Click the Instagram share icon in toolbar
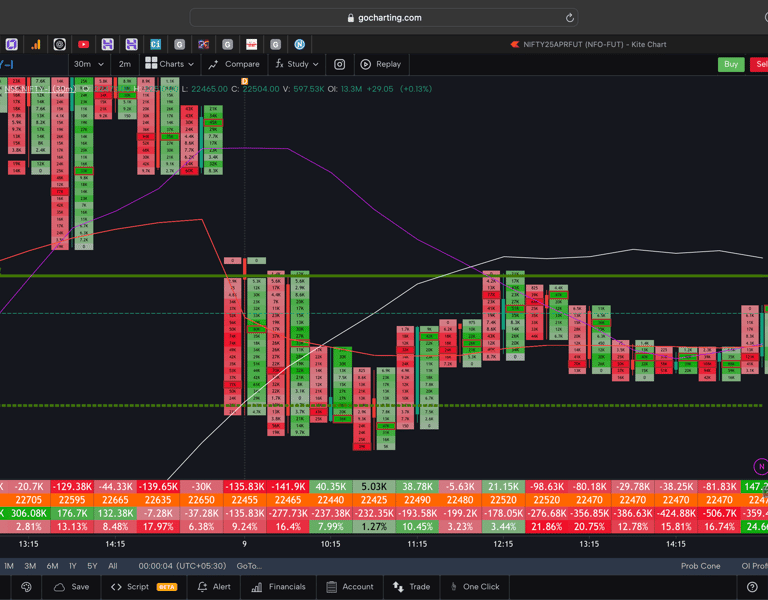This screenshot has height=600, width=768. 339,64
